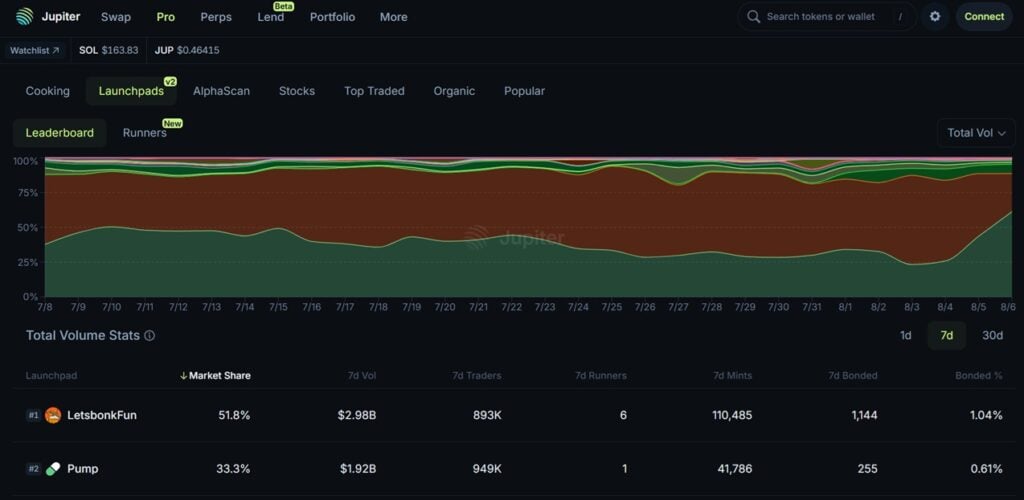This screenshot has height=500, width=1024.
Task: Open Portfolio
Action: tap(332, 17)
